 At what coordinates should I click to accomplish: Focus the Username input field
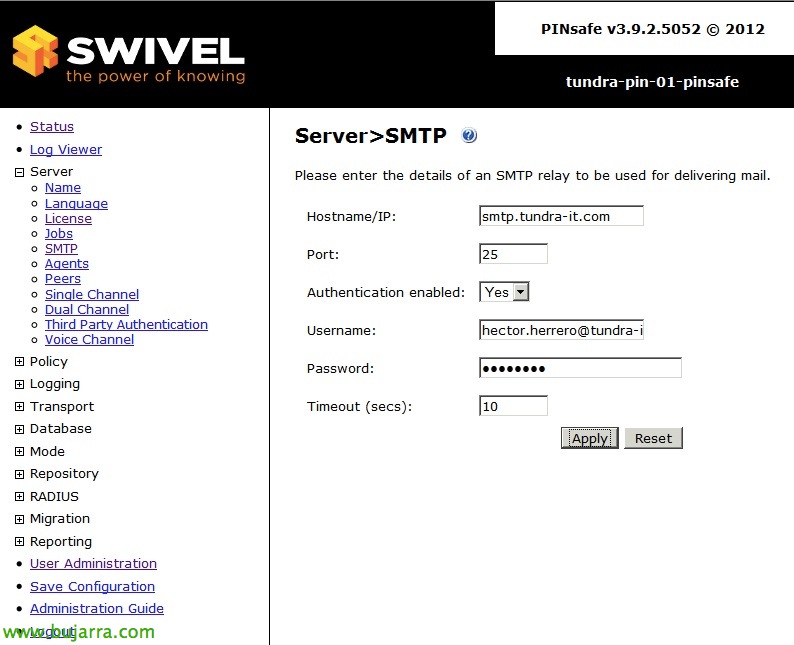pyautogui.click(x=561, y=330)
